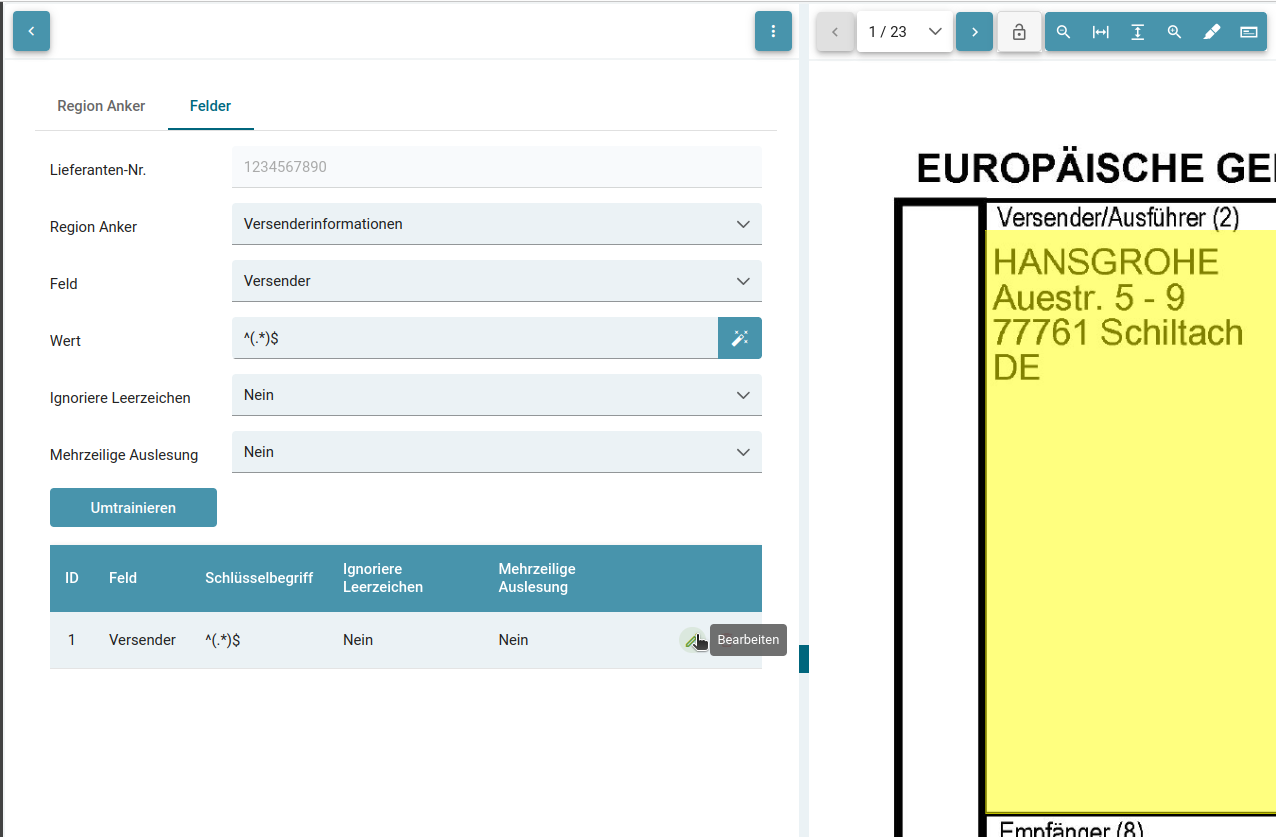The height and width of the screenshot is (837, 1276).
Task: Go to the next document page
Action: [974, 32]
